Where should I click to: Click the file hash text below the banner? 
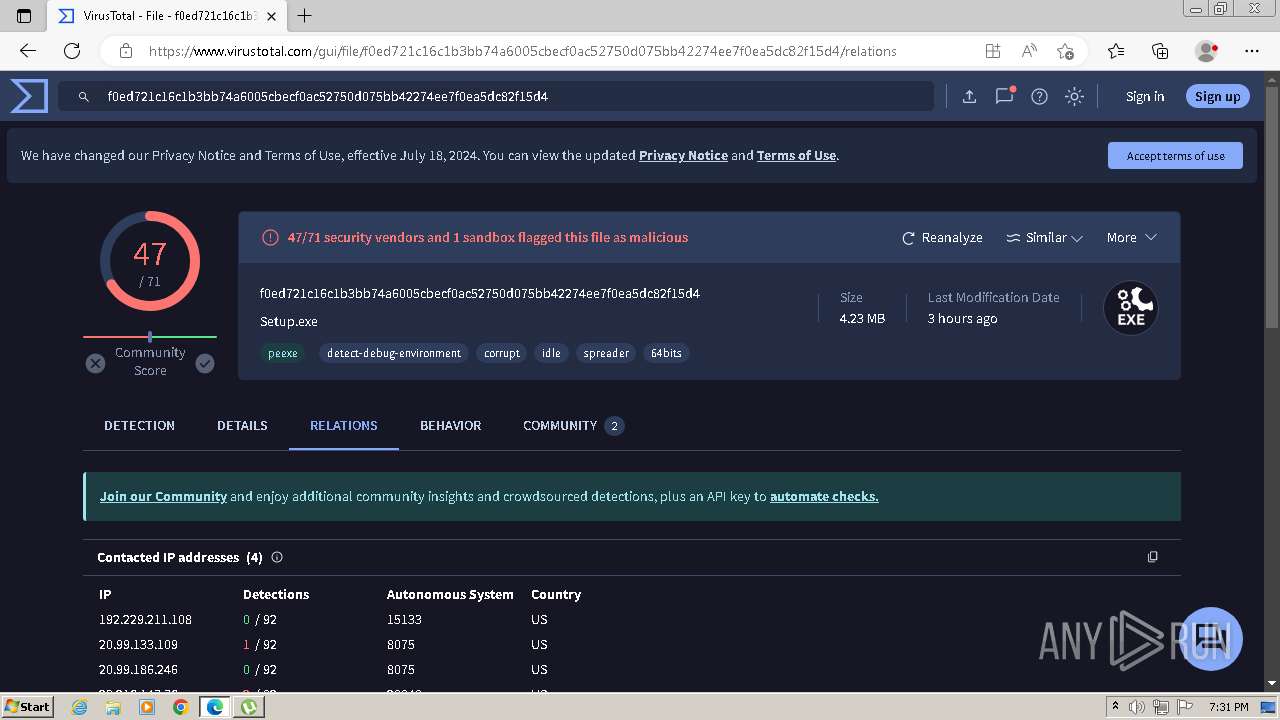(480, 293)
